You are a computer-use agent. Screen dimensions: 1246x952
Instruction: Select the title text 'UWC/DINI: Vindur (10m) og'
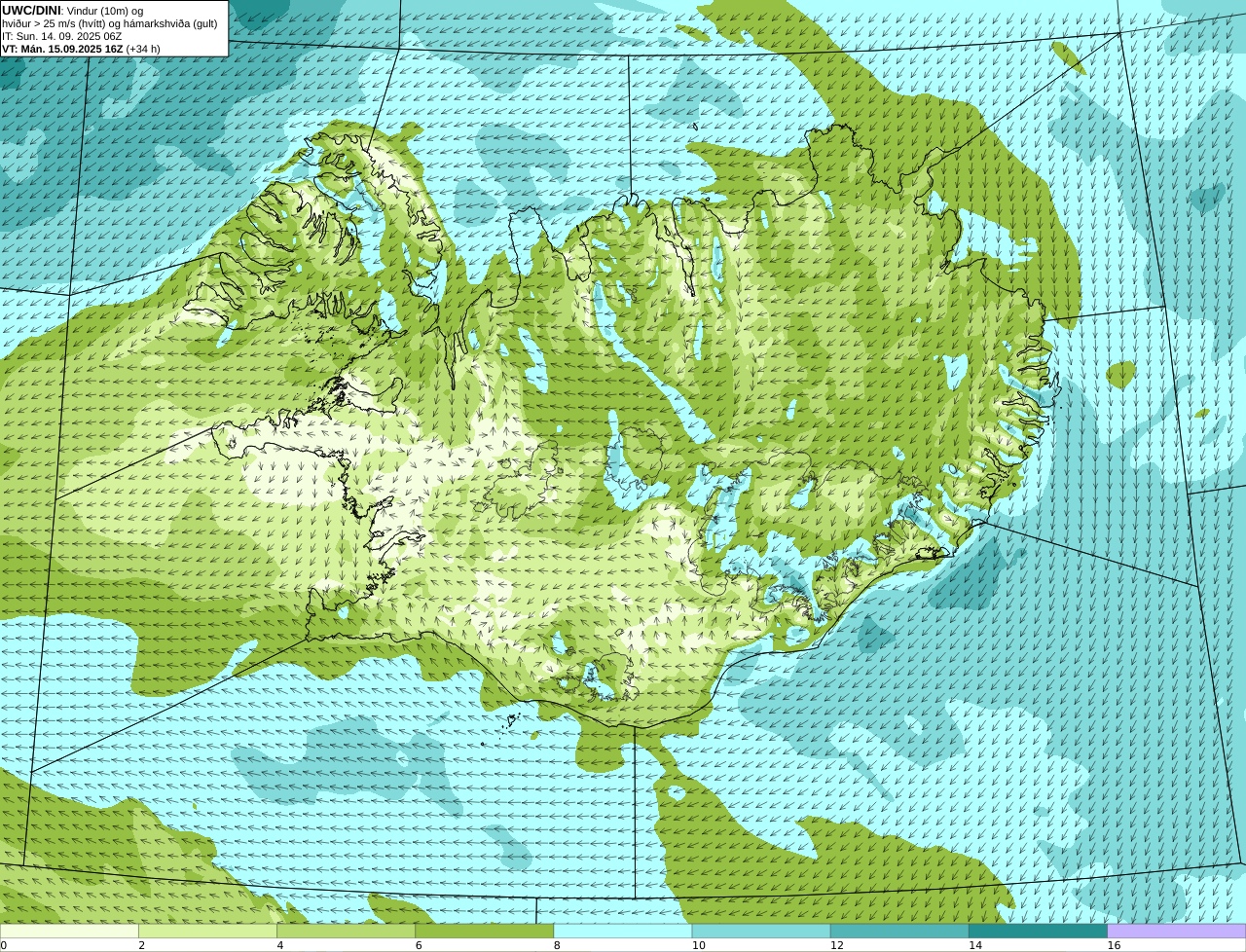[x=72, y=11]
